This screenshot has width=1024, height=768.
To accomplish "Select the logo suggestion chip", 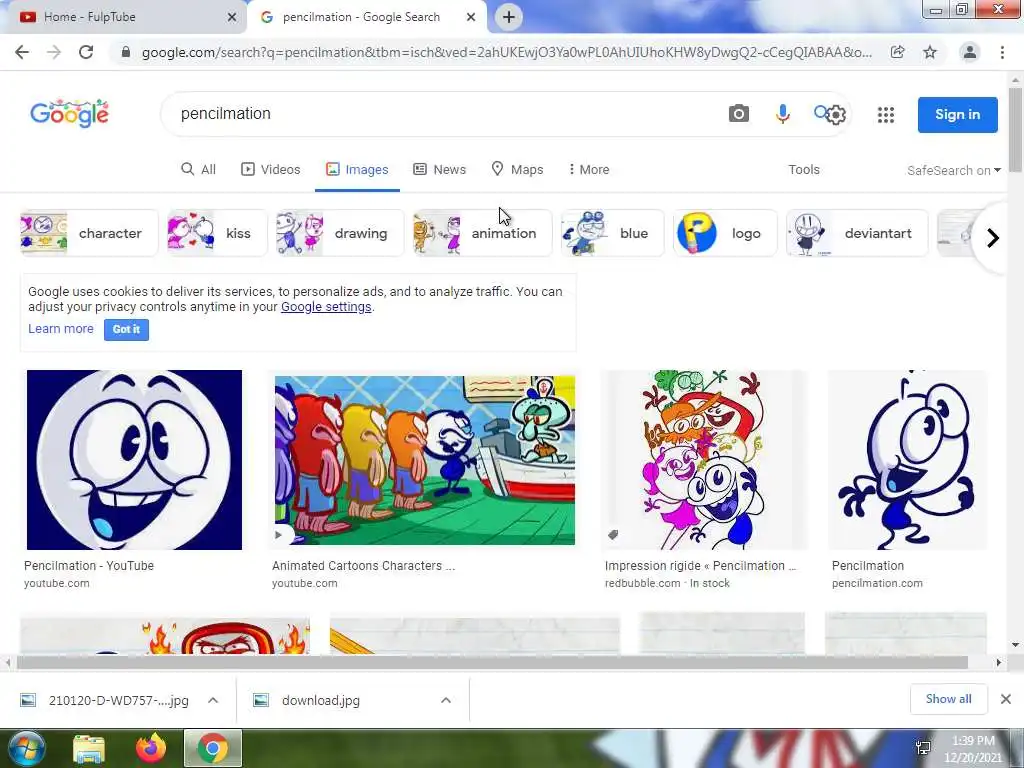I will click(x=725, y=233).
